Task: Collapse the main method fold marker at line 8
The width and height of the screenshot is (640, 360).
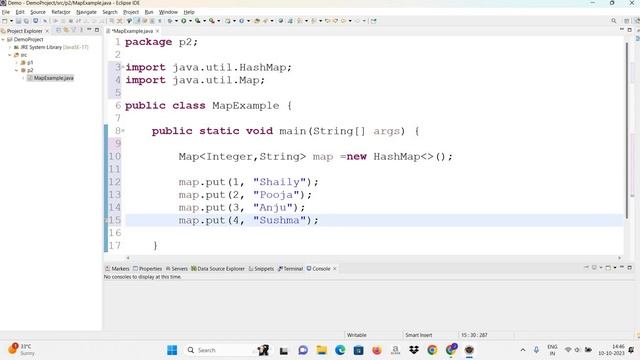Action: tap(123, 131)
